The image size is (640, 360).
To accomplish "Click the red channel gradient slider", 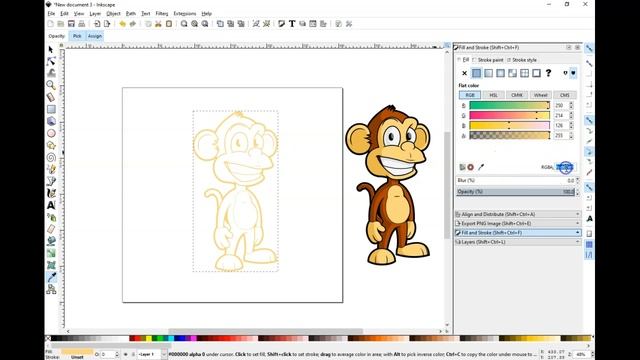I will click(x=509, y=105).
